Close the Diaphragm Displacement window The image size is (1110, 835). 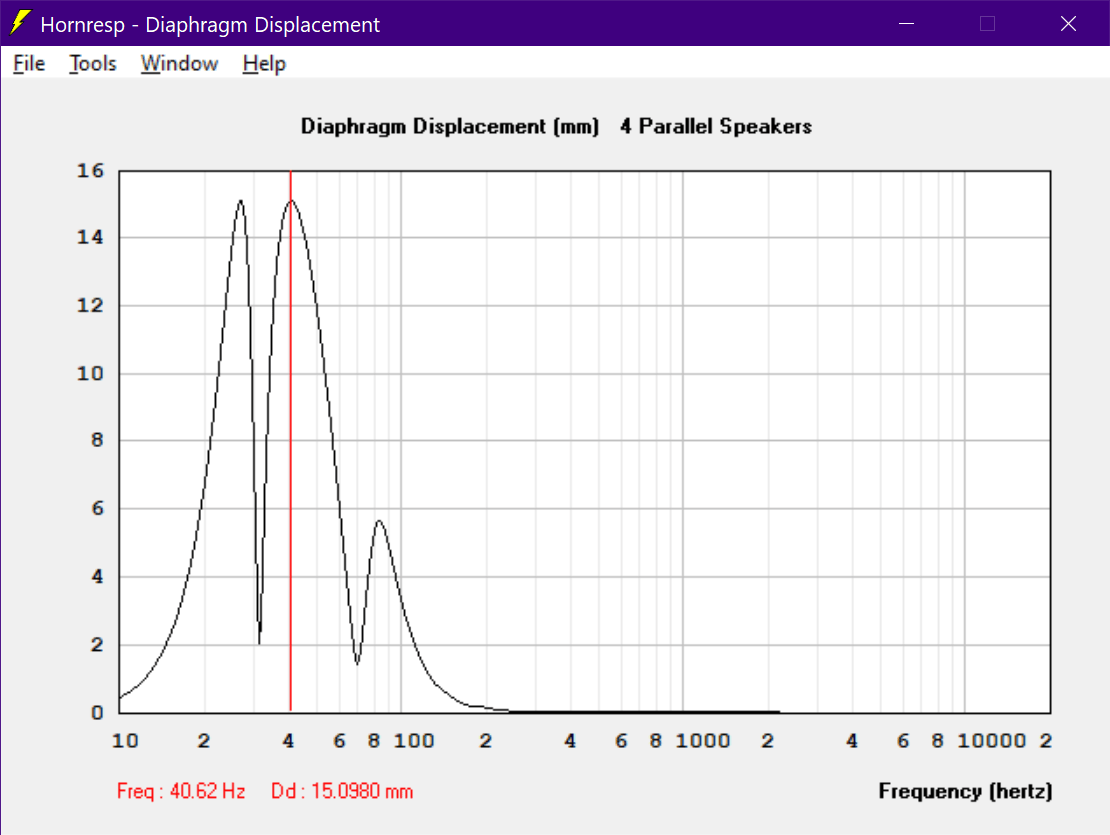[x=1068, y=24]
